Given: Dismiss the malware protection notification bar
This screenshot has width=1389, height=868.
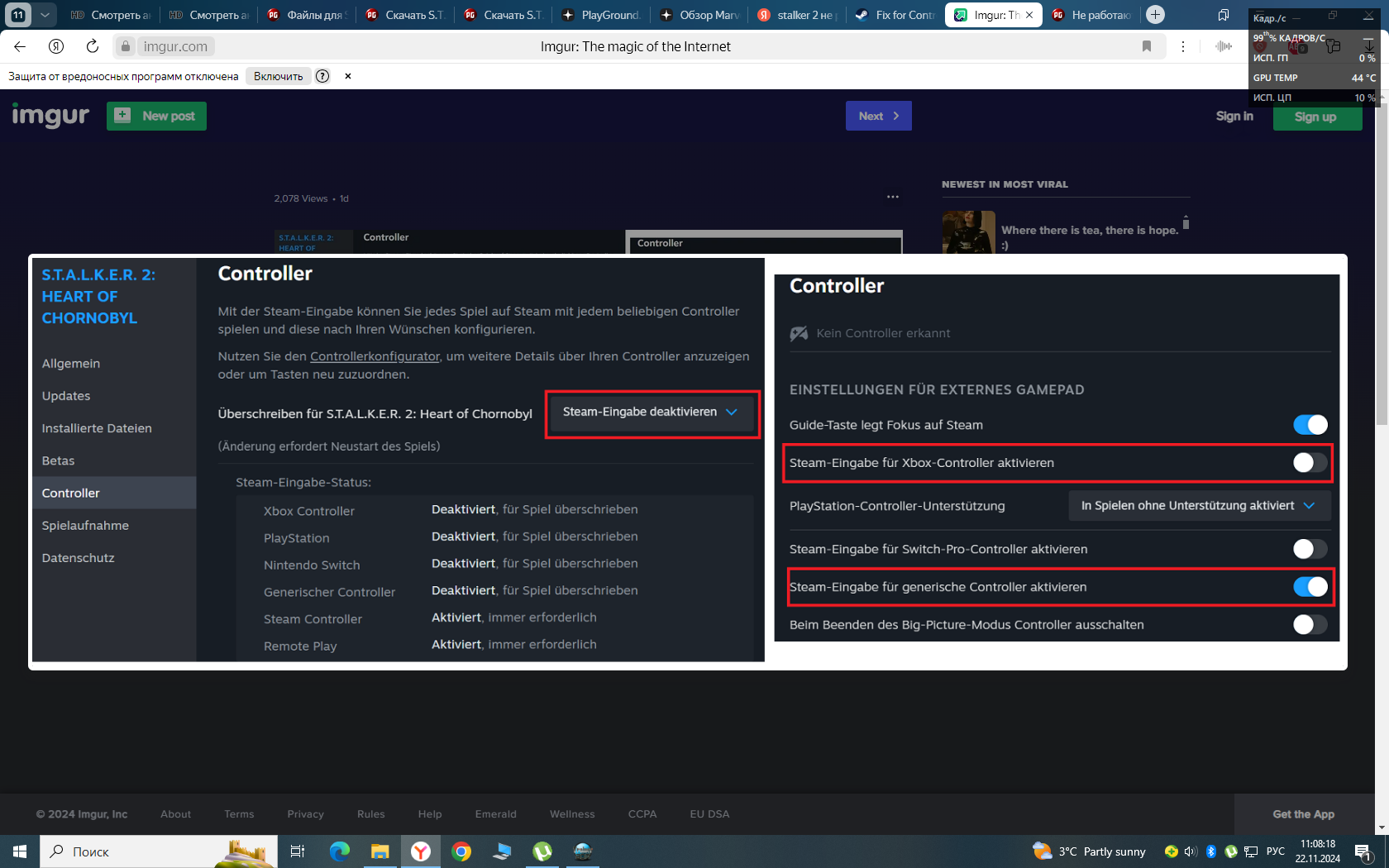Looking at the screenshot, I should pos(348,76).
